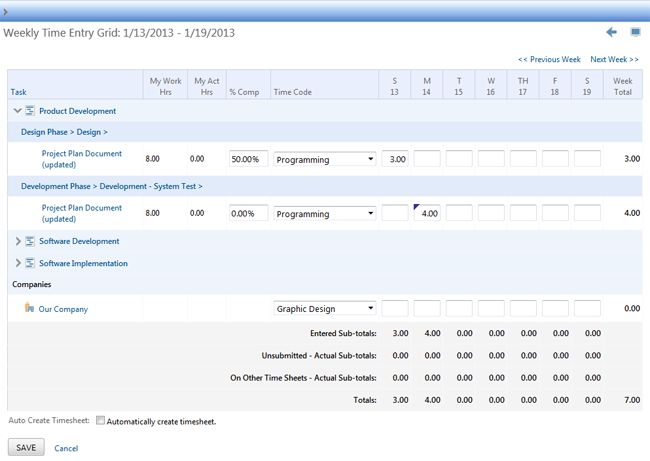Viewport: 650px width, 461px height.
Task: Click the Software Development project icon
Action: [30, 241]
